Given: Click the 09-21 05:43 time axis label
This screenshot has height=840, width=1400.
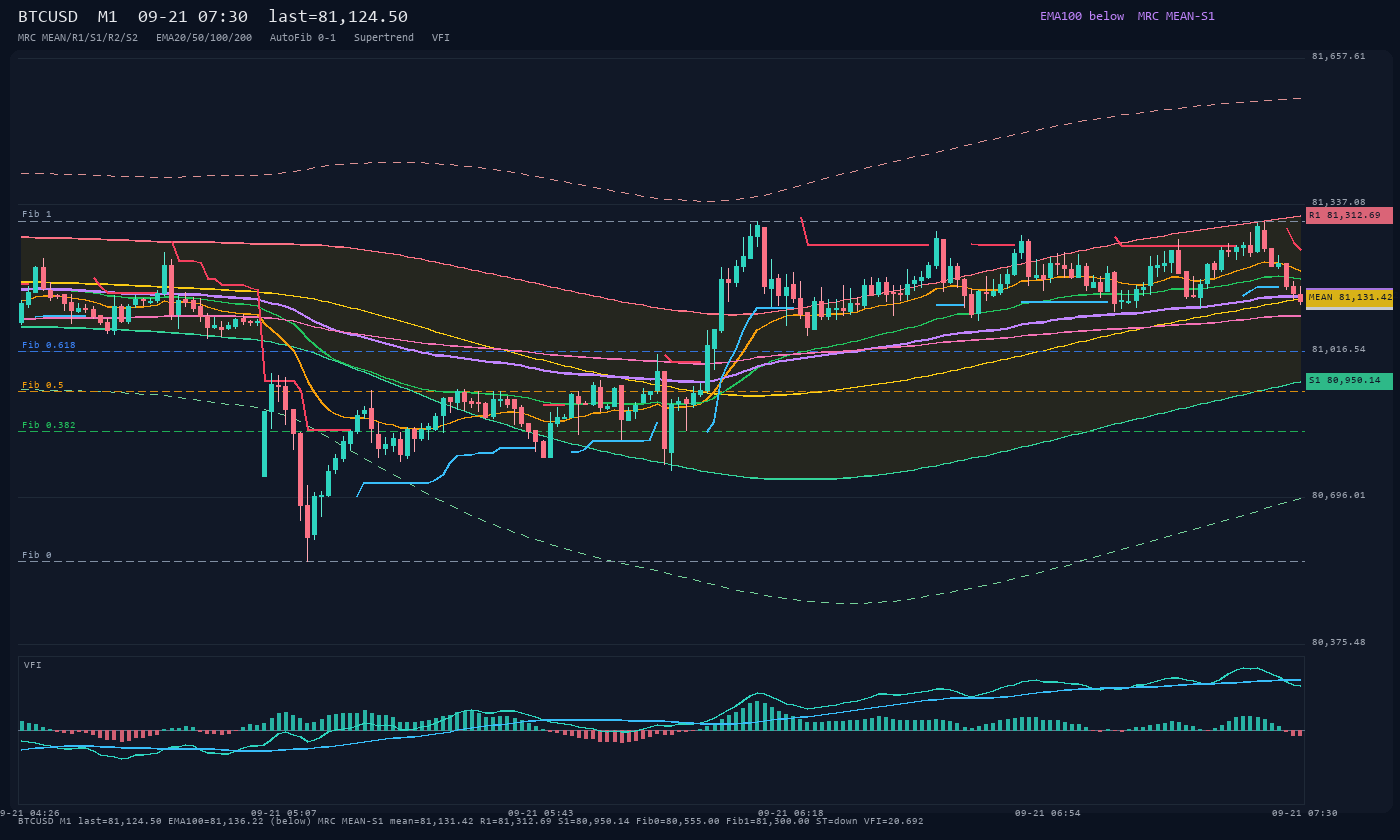Looking at the screenshot, I should point(541,813).
